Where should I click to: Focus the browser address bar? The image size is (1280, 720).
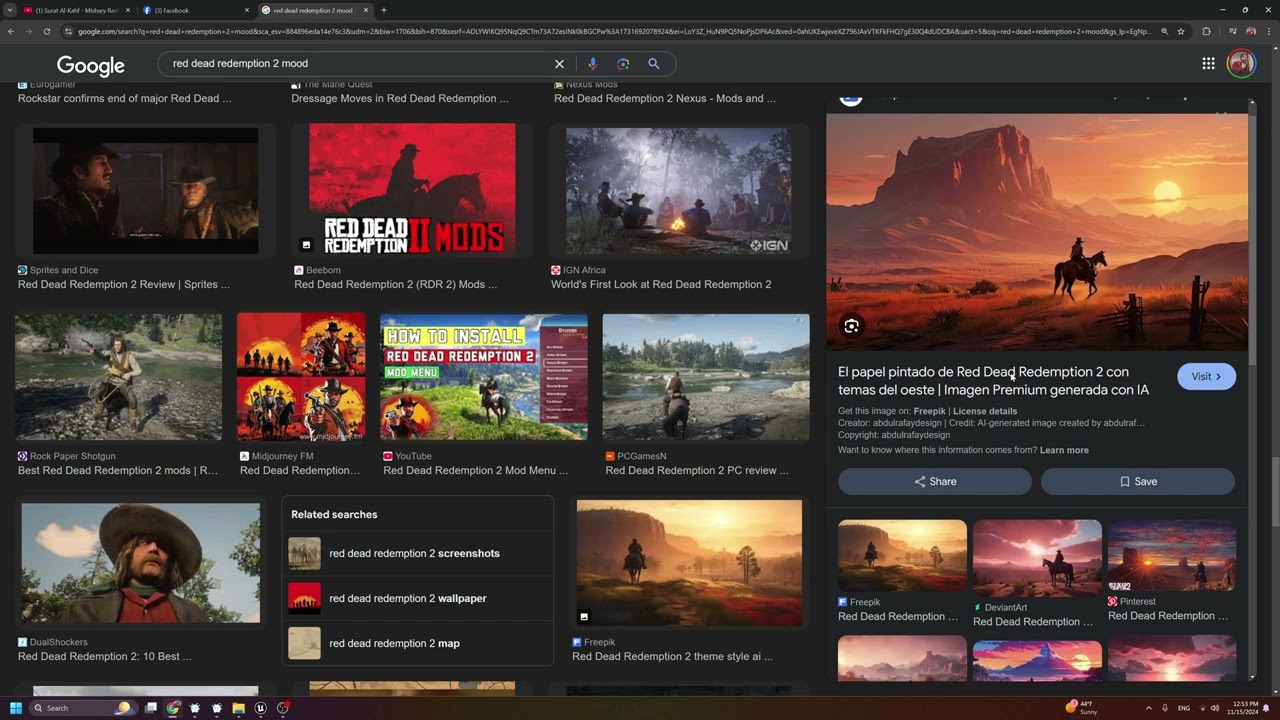click(610, 31)
